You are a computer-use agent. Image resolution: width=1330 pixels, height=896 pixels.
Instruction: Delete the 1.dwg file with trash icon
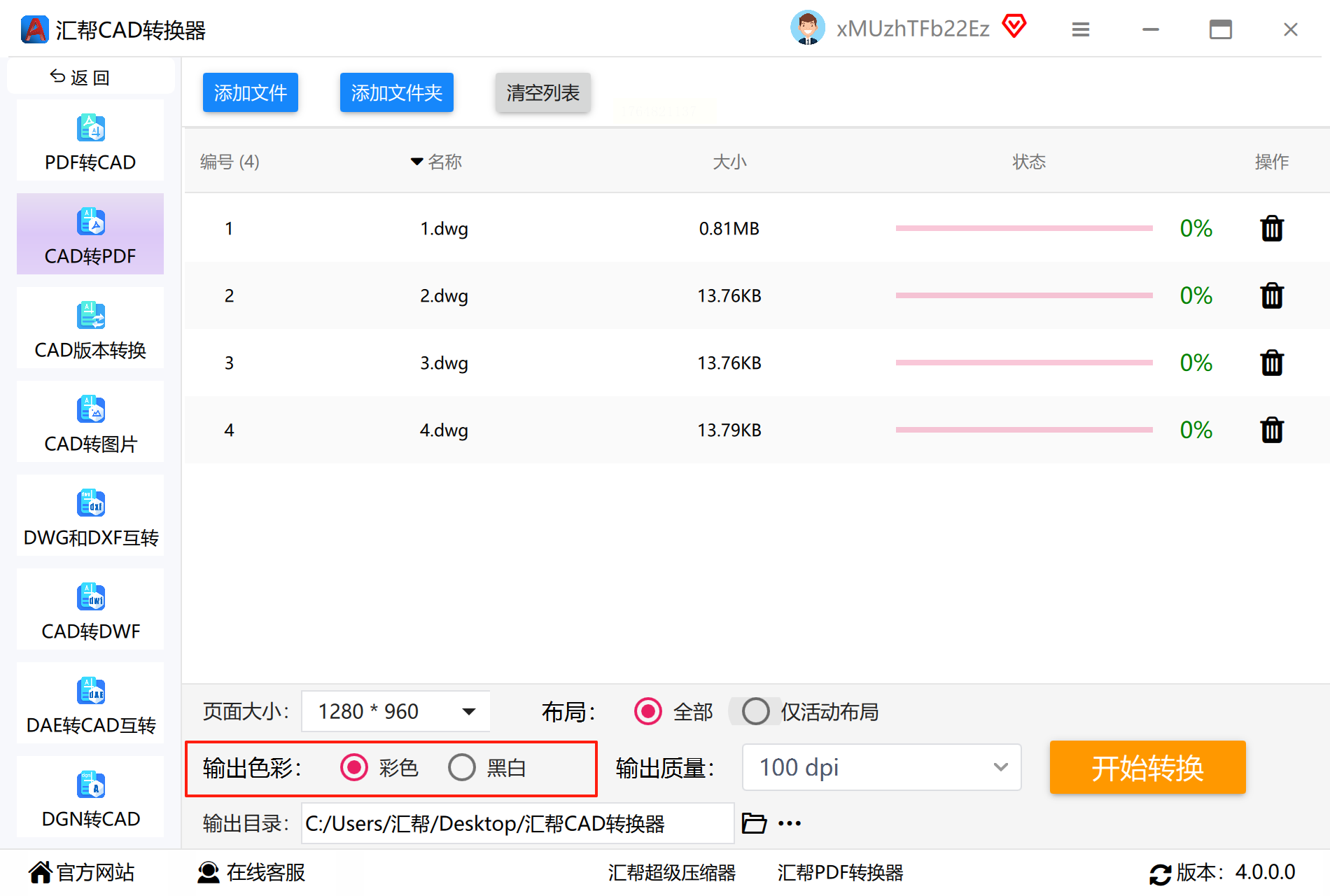coord(1271,229)
